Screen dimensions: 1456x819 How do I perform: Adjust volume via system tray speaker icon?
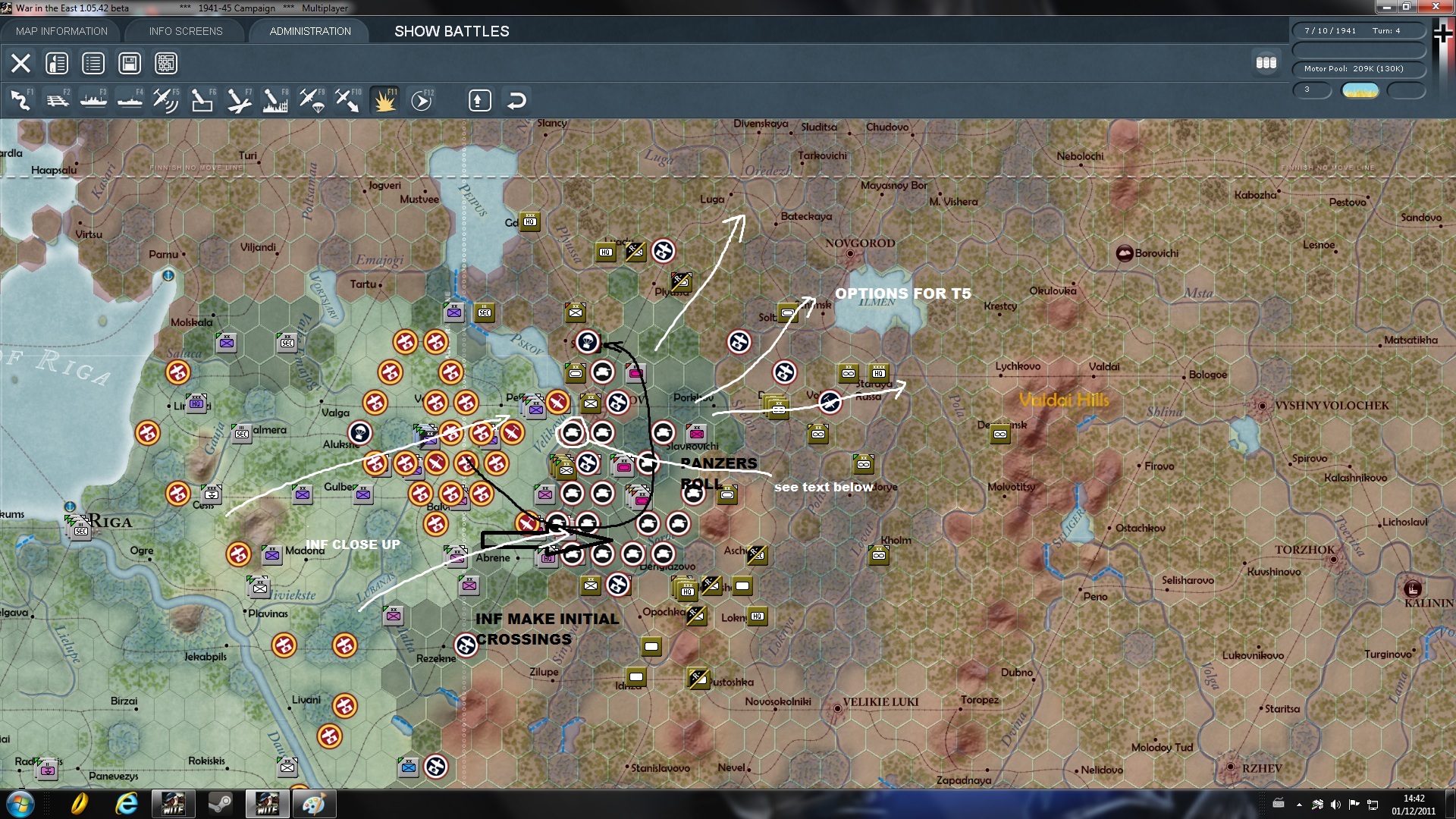click(1336, 805)
